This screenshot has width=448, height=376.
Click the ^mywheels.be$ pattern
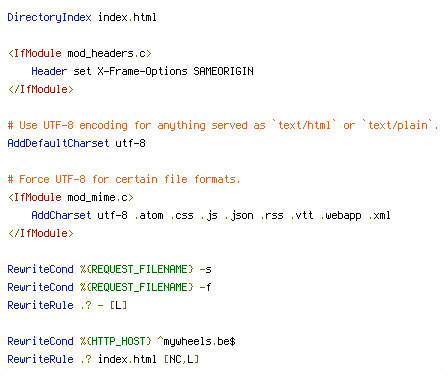click(x=196, y=341)
